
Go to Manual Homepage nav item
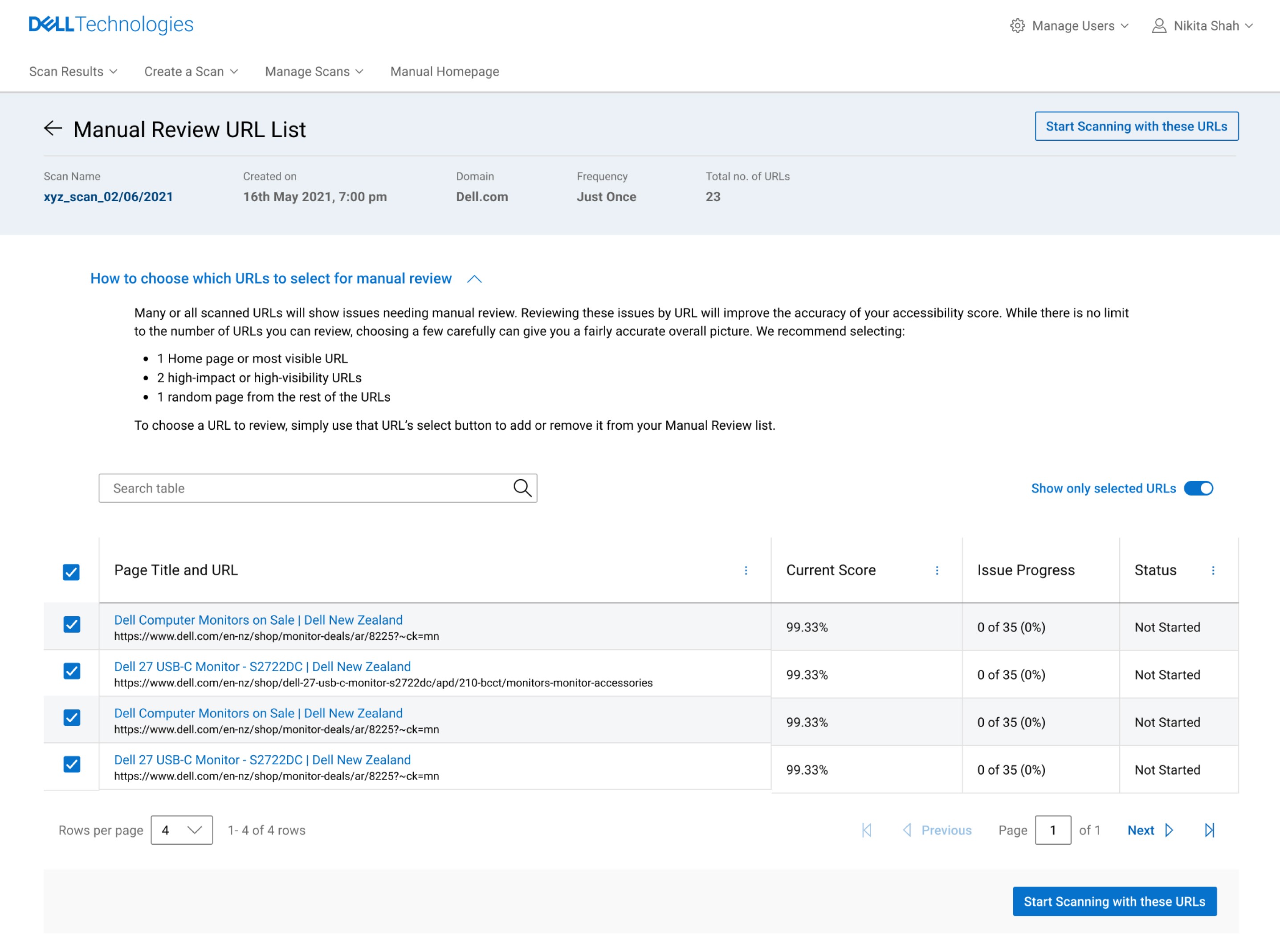tap(444, 71)
